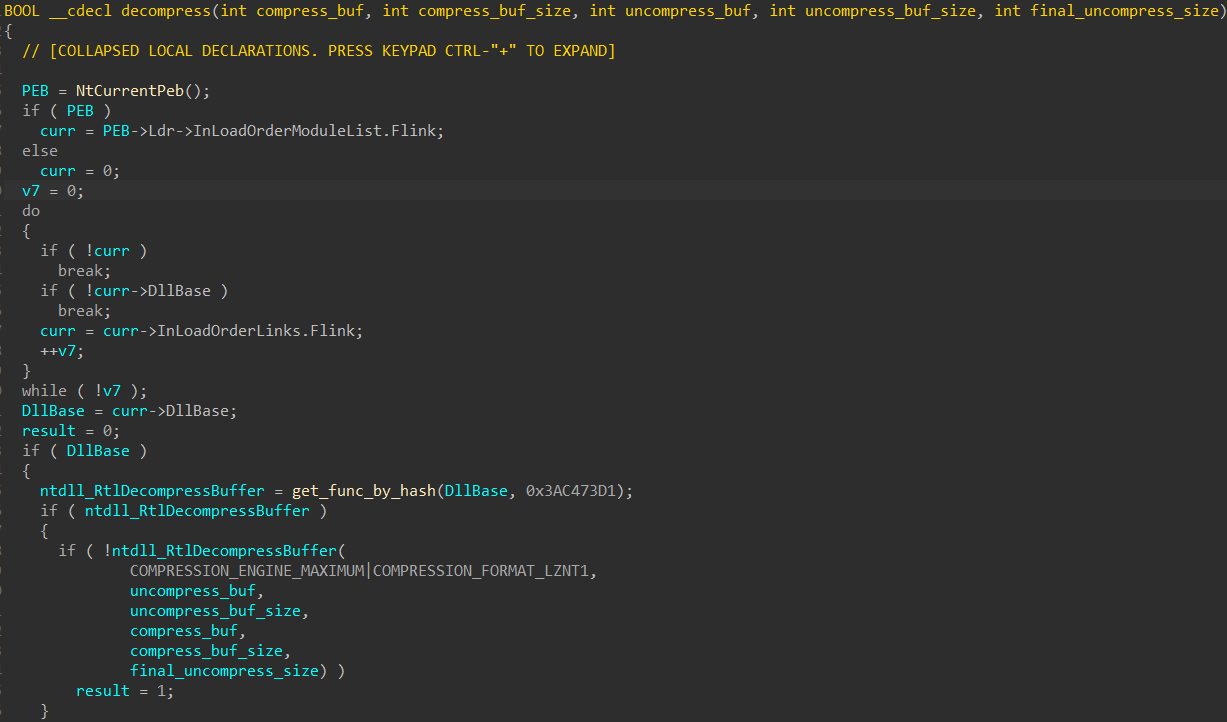Screen dimensions: 1227x722
Task: Click the get_func_by_hash function call
Action: 367,490
